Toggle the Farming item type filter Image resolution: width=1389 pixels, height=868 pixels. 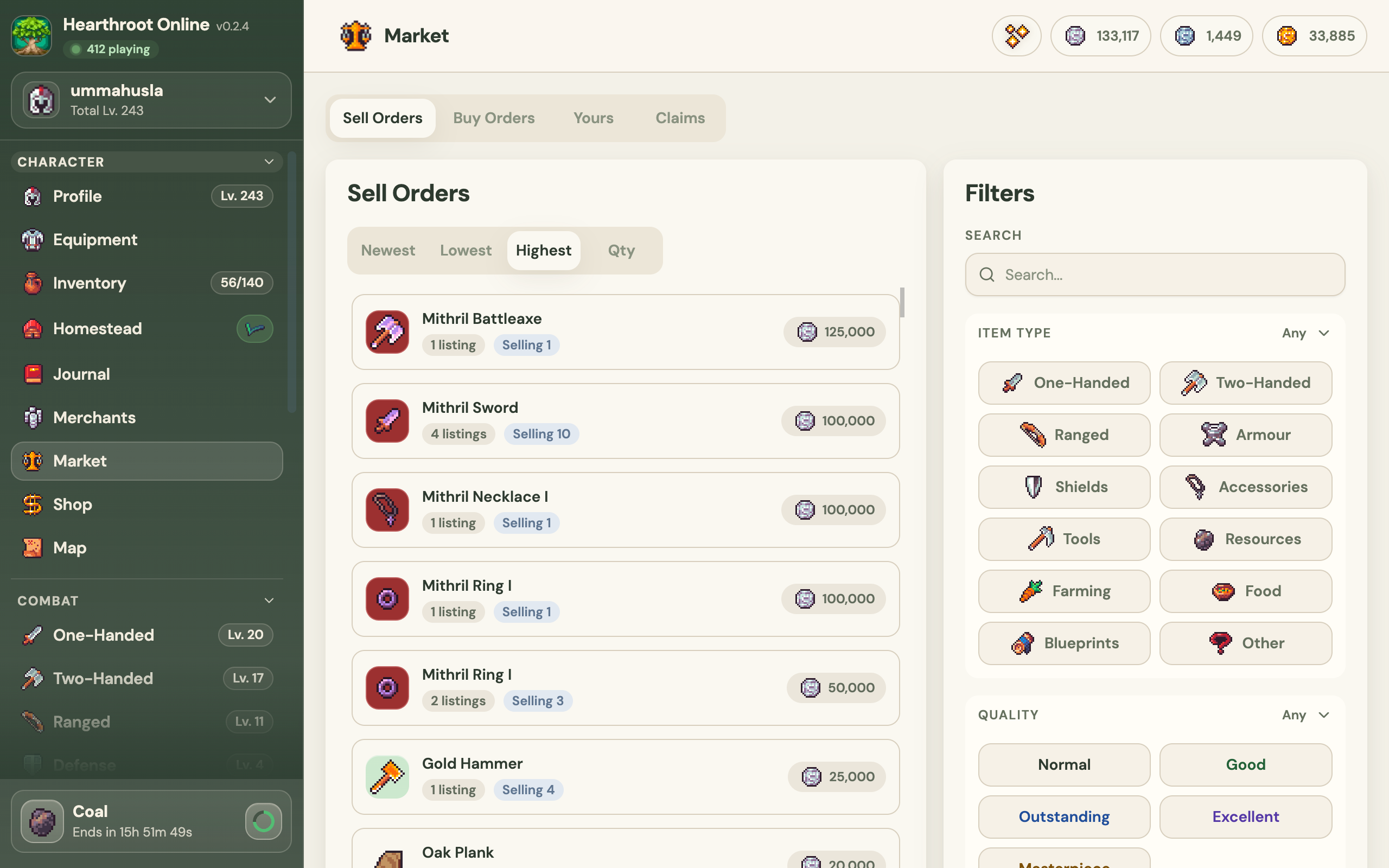[x=1064, y=591]
